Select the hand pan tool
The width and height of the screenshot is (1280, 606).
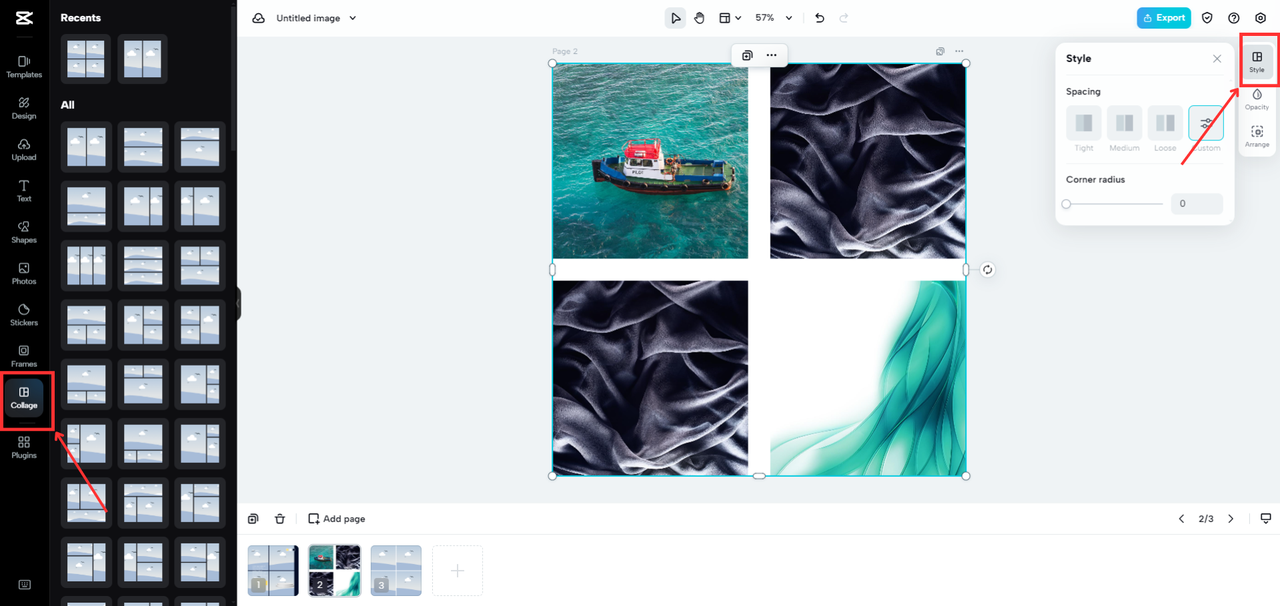[x=699, y=18]
